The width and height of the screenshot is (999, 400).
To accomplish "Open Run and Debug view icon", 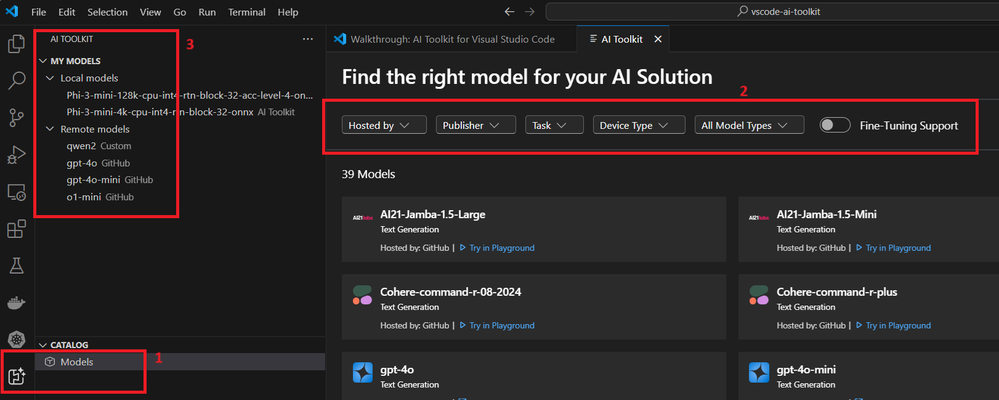I will 17,155.
